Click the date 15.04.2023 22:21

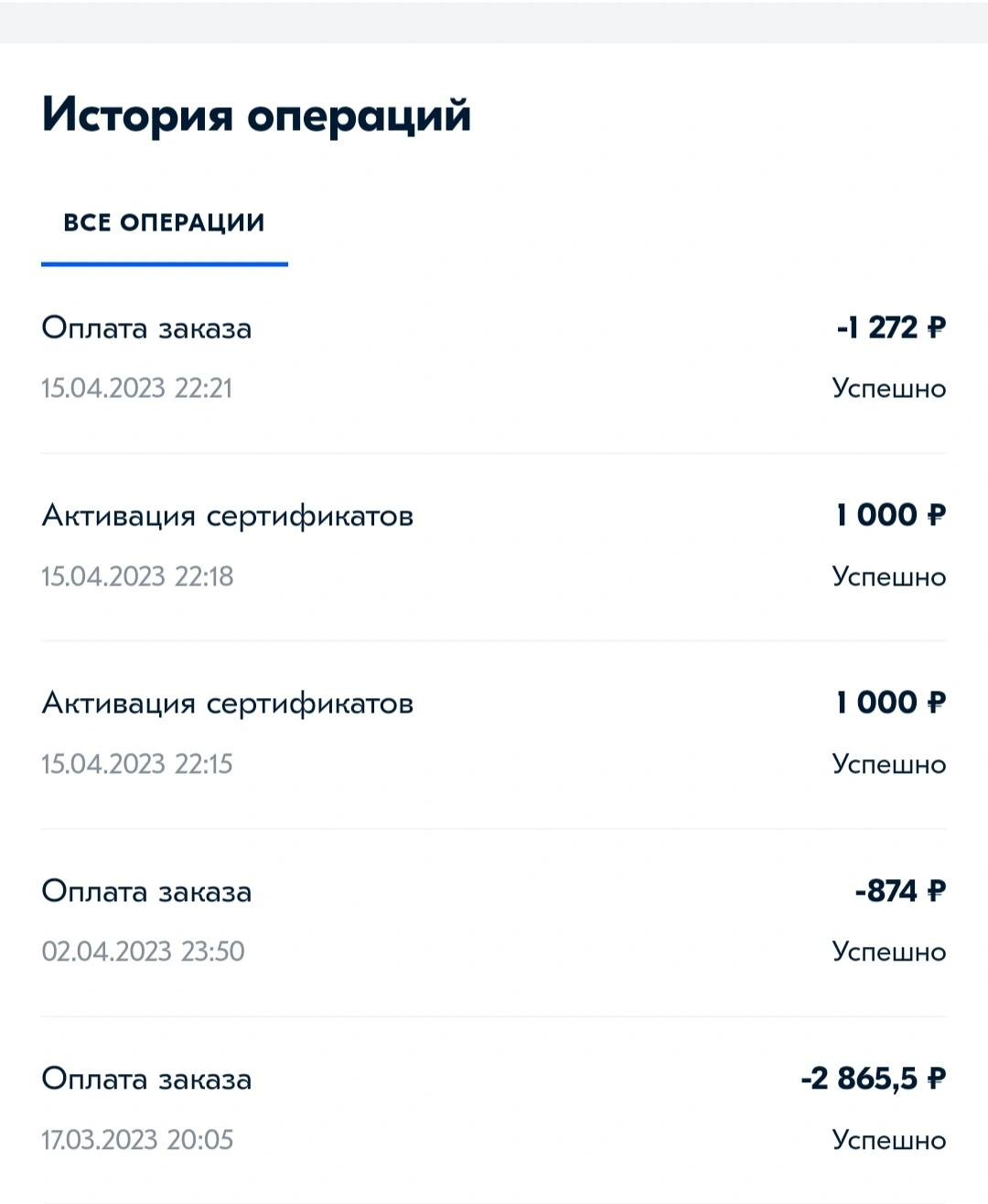137,388
